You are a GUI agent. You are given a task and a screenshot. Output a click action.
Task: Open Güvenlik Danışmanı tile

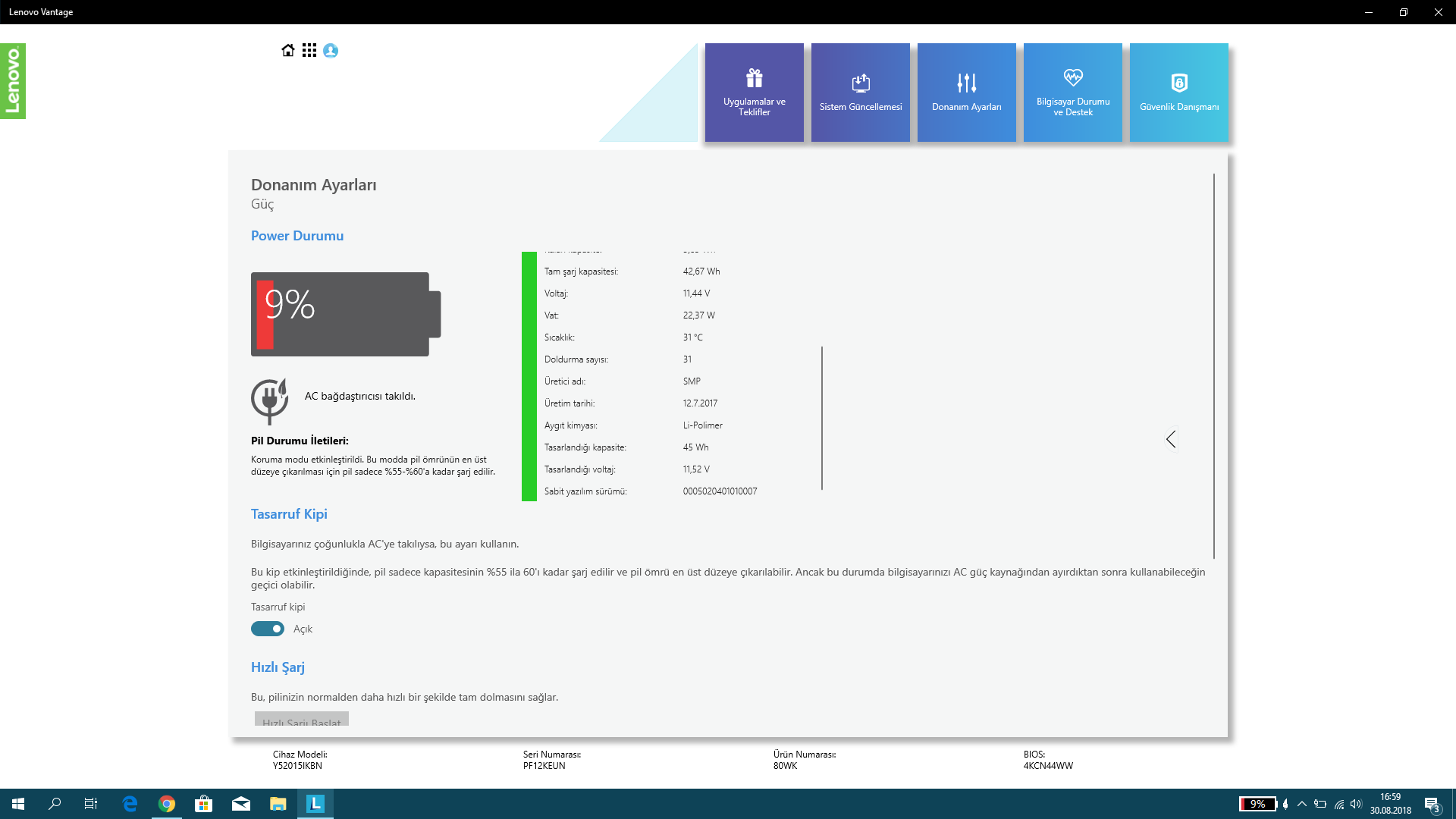(x=1178, y=93)
